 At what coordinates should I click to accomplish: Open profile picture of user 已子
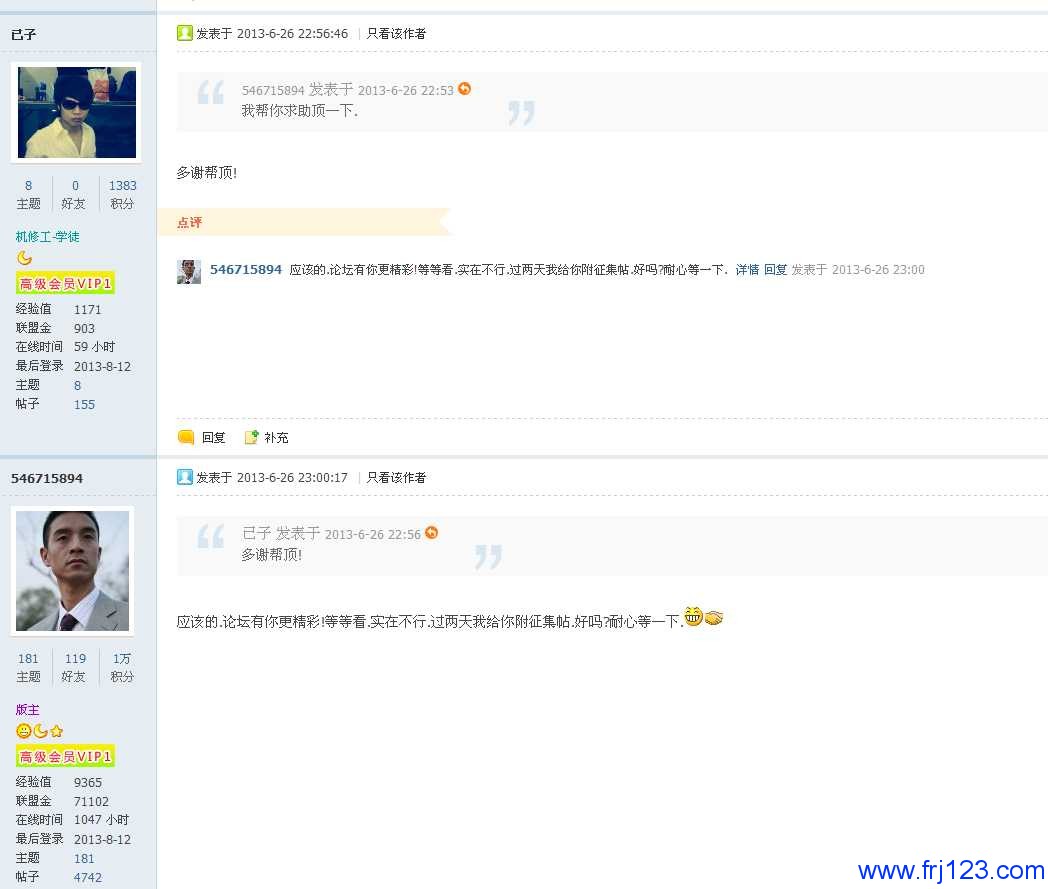pyautogui.click(x=76, y=112)
